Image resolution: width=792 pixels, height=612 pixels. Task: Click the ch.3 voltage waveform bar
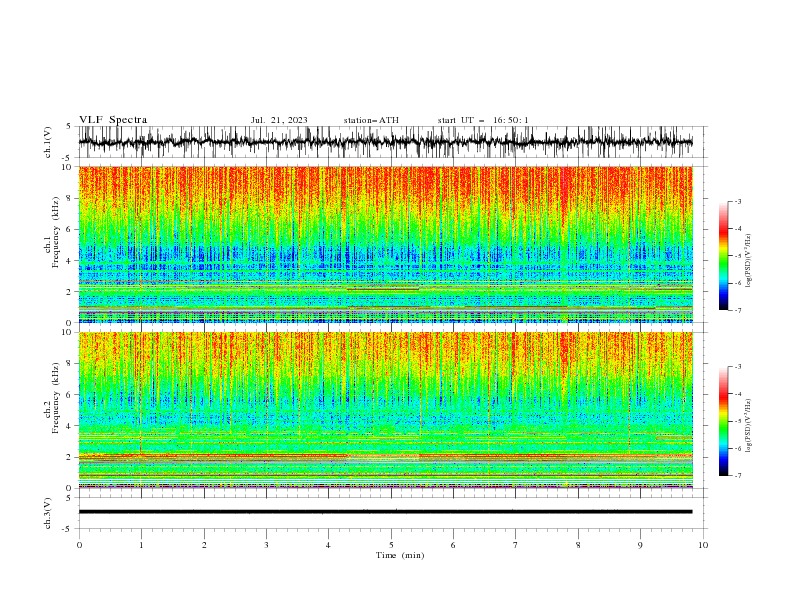tap(385, 512)
